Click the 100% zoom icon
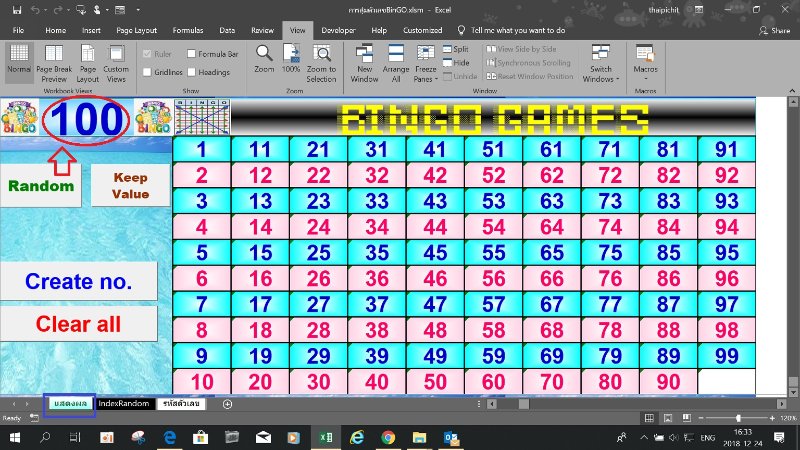Screen dimensions: 800x450 click(x=291, y=55)
